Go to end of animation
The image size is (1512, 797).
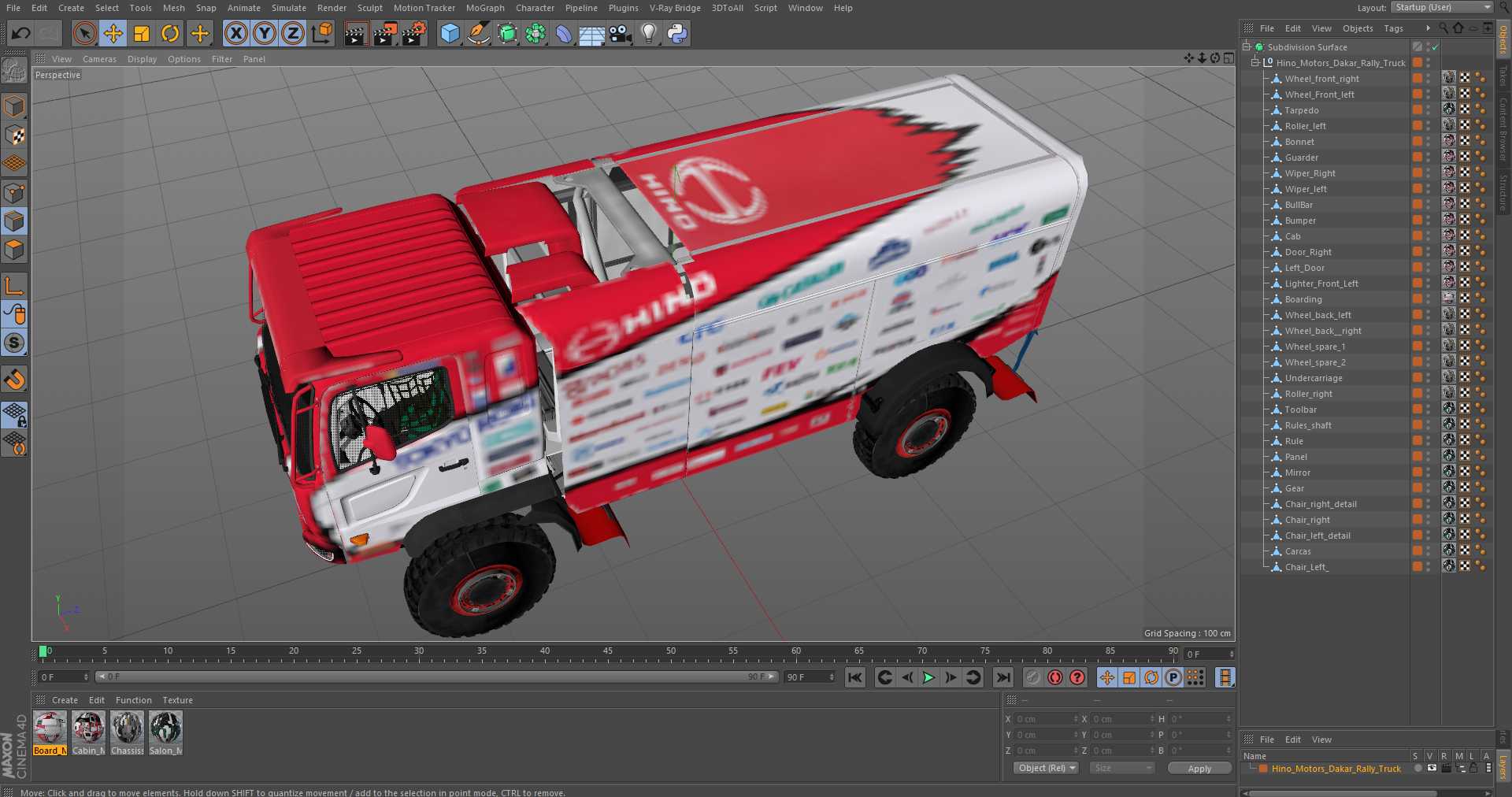tap(1002, 677)
